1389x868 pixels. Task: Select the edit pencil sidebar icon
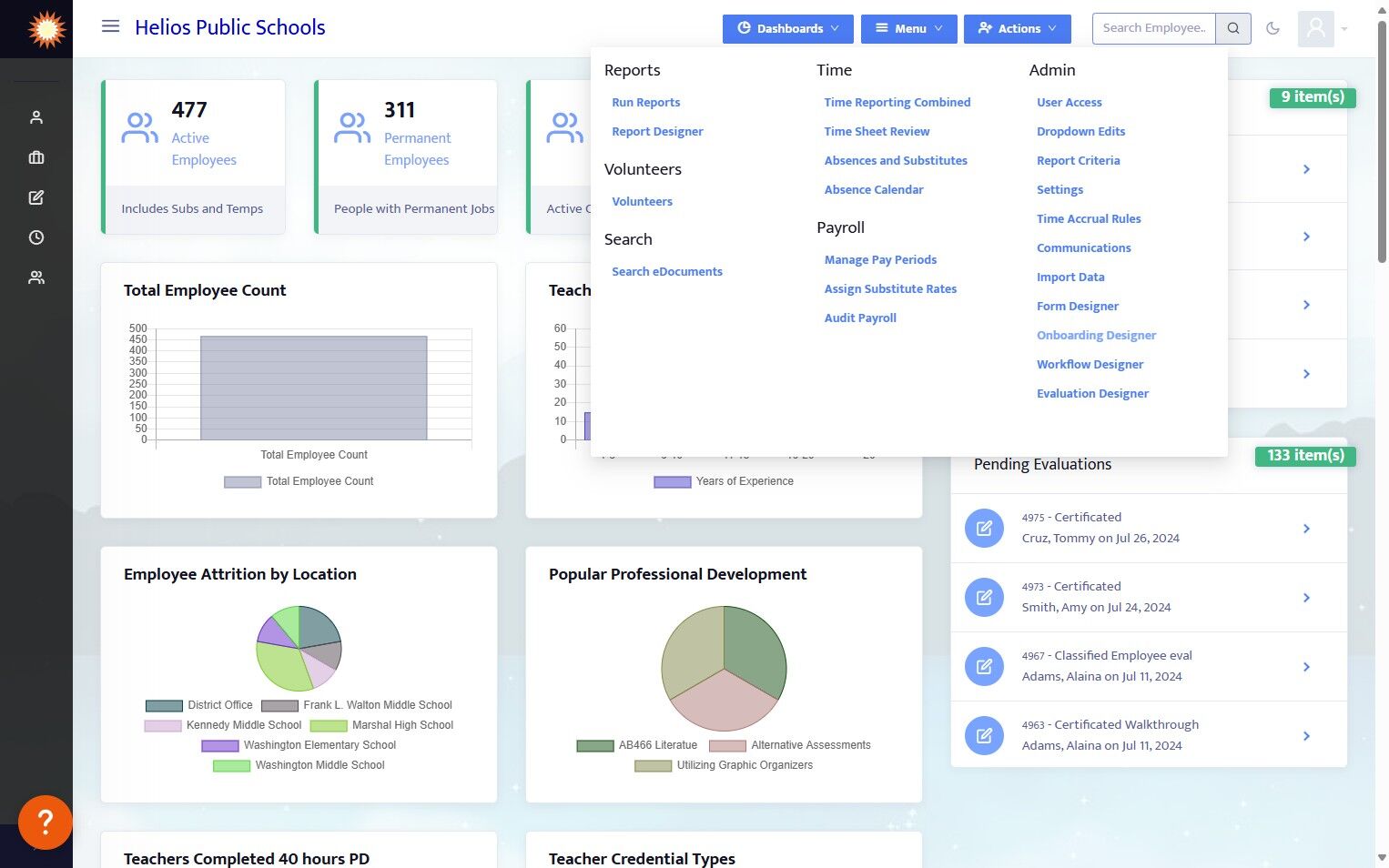click(x=36, y=197)
